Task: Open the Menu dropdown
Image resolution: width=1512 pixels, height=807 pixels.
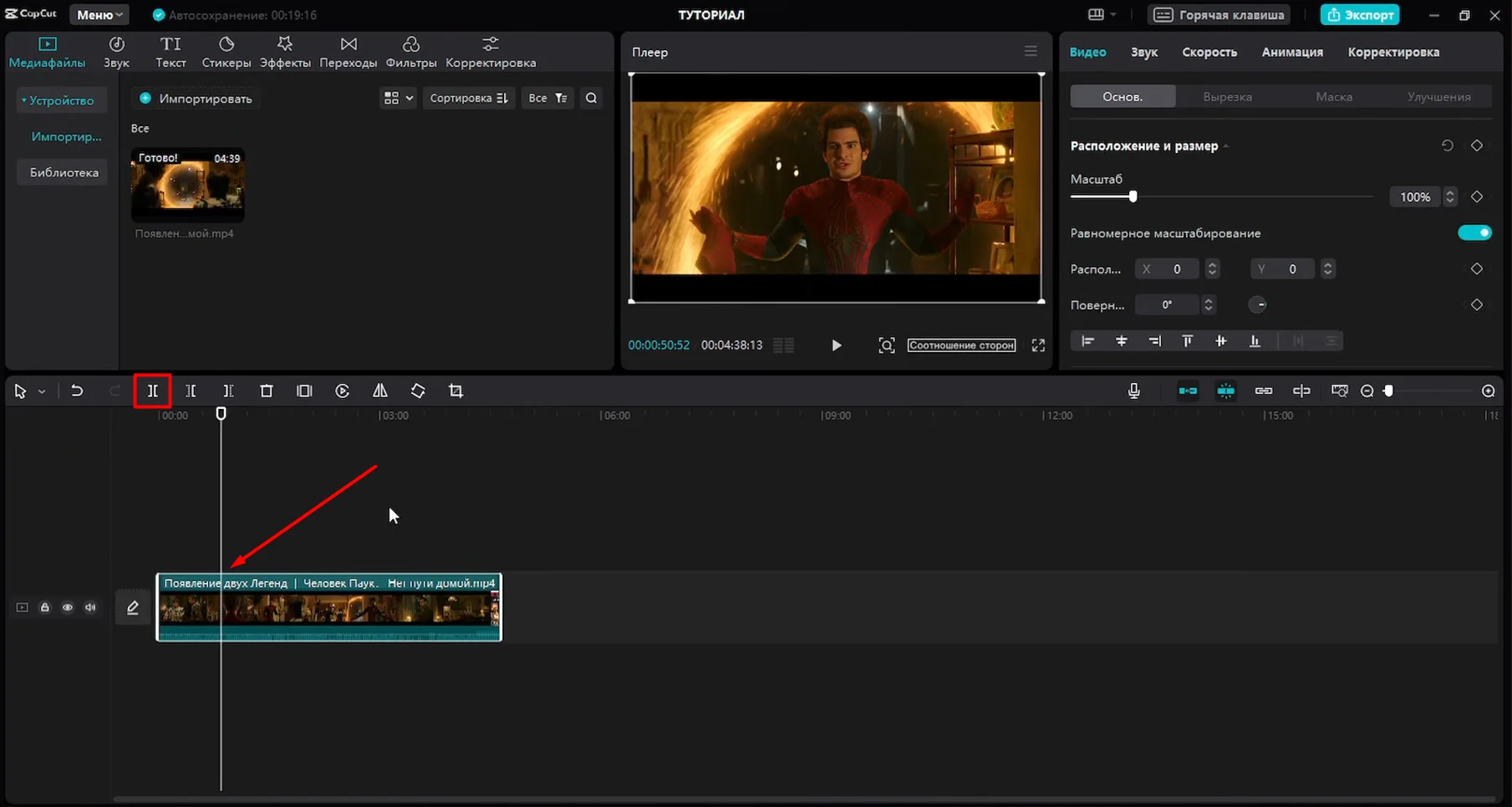Action: tap(99, 15)
